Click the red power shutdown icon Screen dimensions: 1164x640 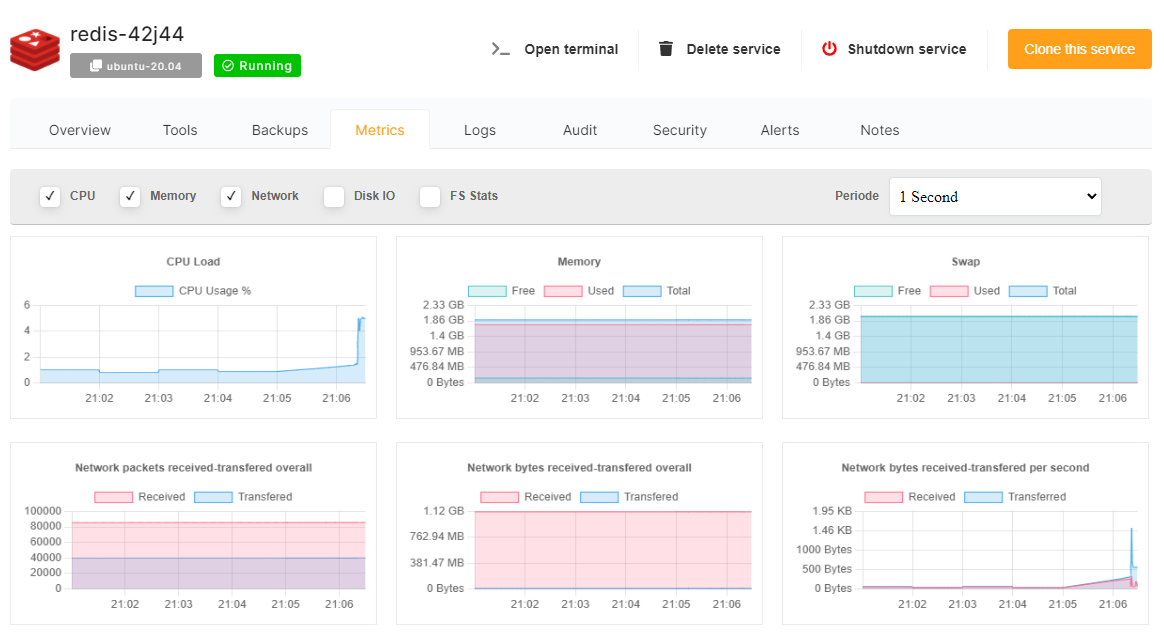[829, 49]
